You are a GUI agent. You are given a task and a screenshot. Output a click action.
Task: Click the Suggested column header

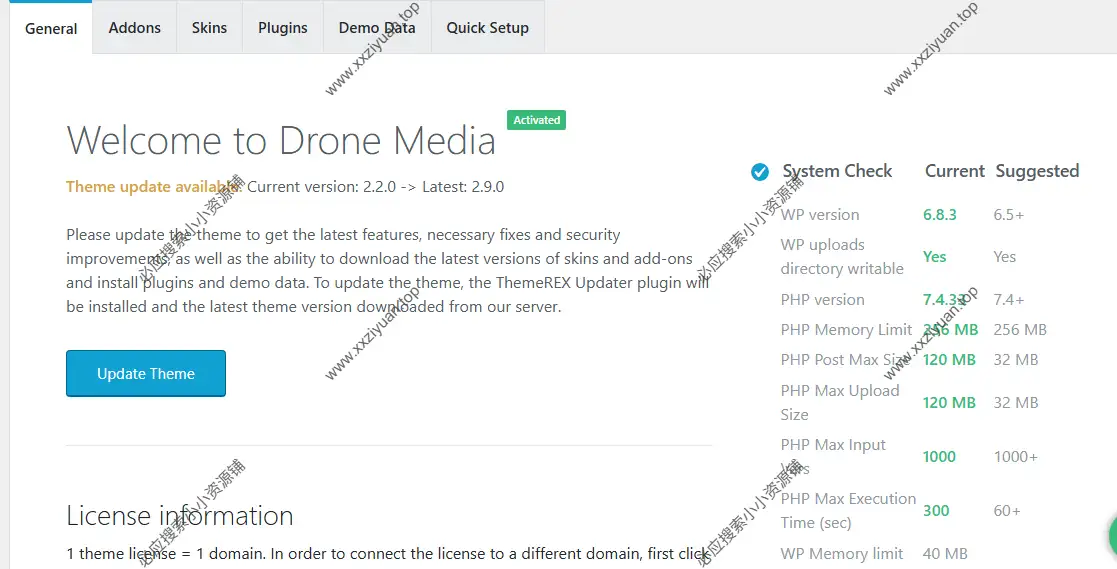point(1037,171)
